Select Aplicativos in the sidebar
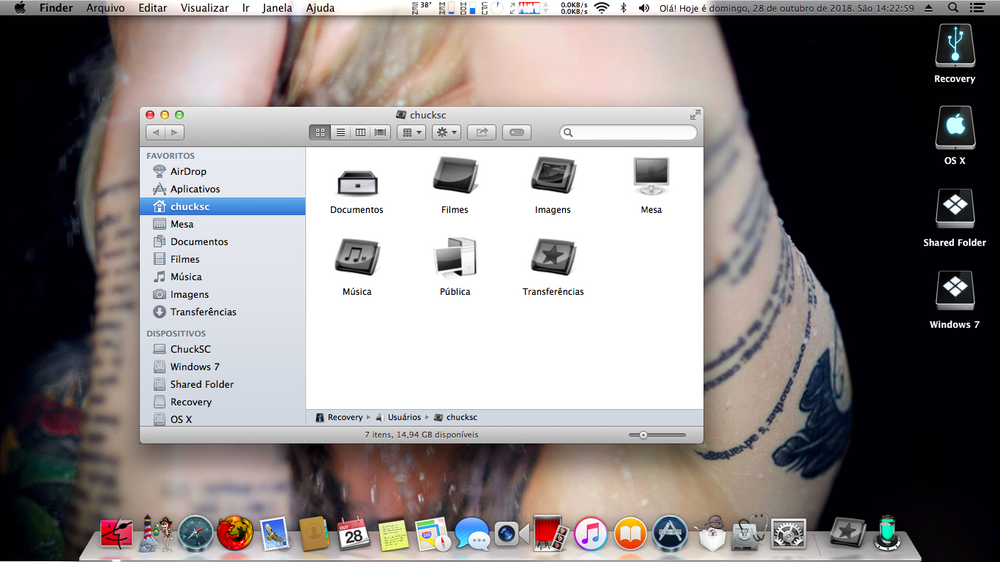1000x562 pixels. point(194,189)
